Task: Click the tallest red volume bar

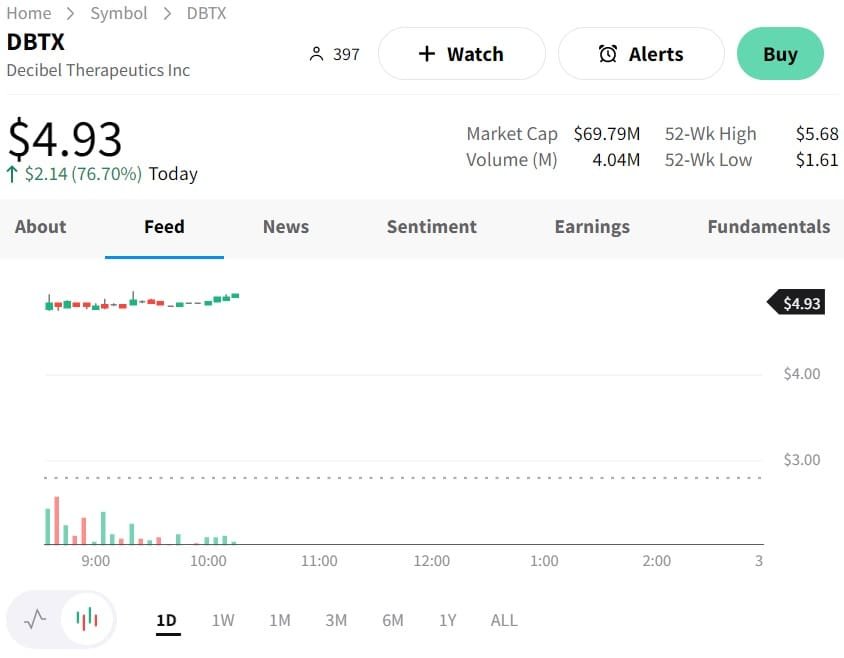Action: [x=57, y=521]
